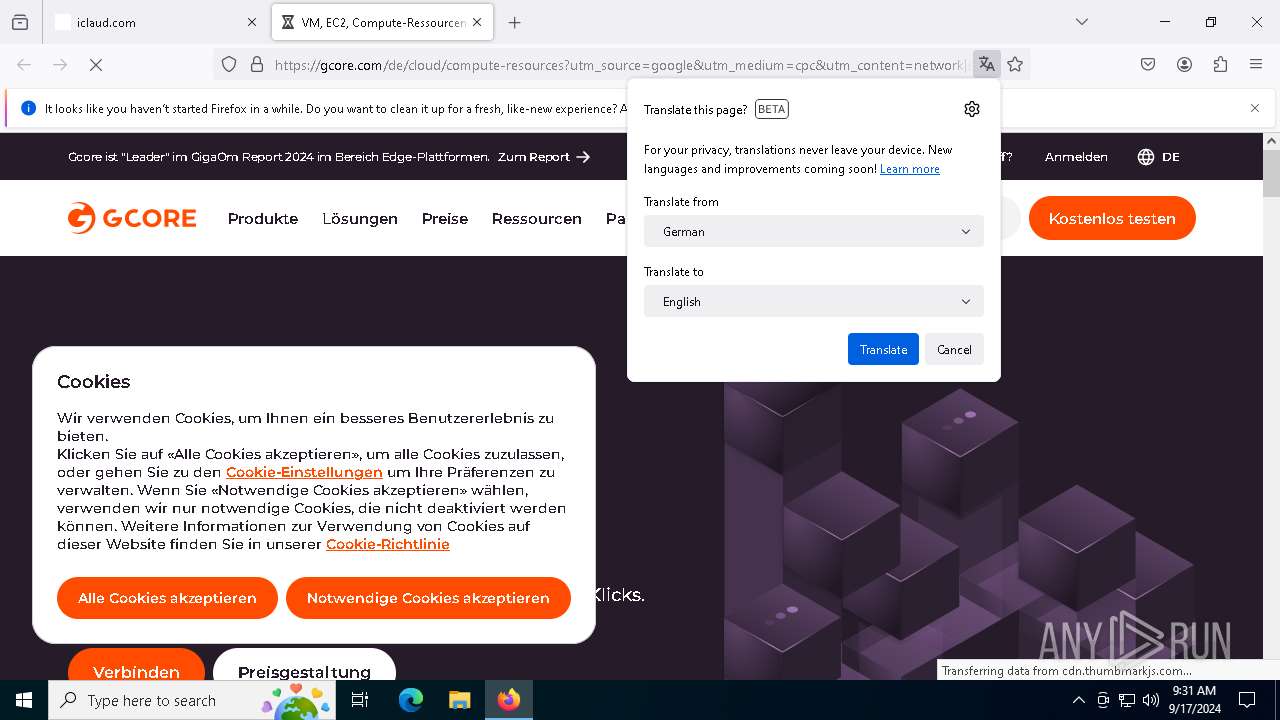Click the tracking protection shield icon
This screenshot has width=1280, height=720.
pyautogui.click(x=229, y=64)
